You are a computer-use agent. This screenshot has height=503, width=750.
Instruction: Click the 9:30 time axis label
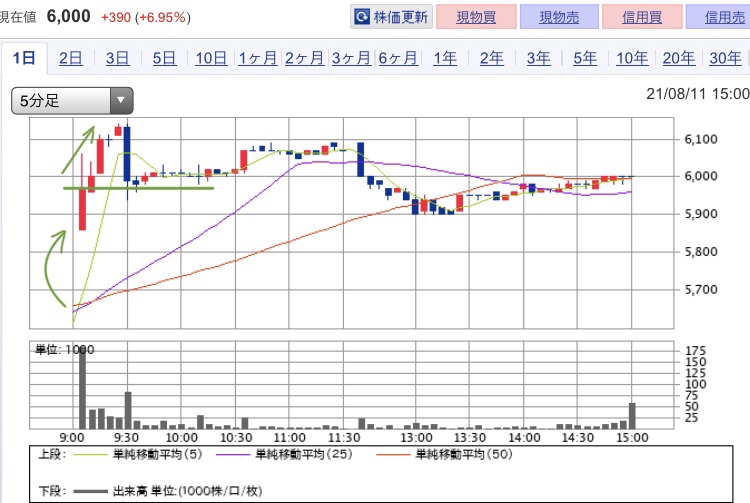pyautogui.click(x=127, y=437)
